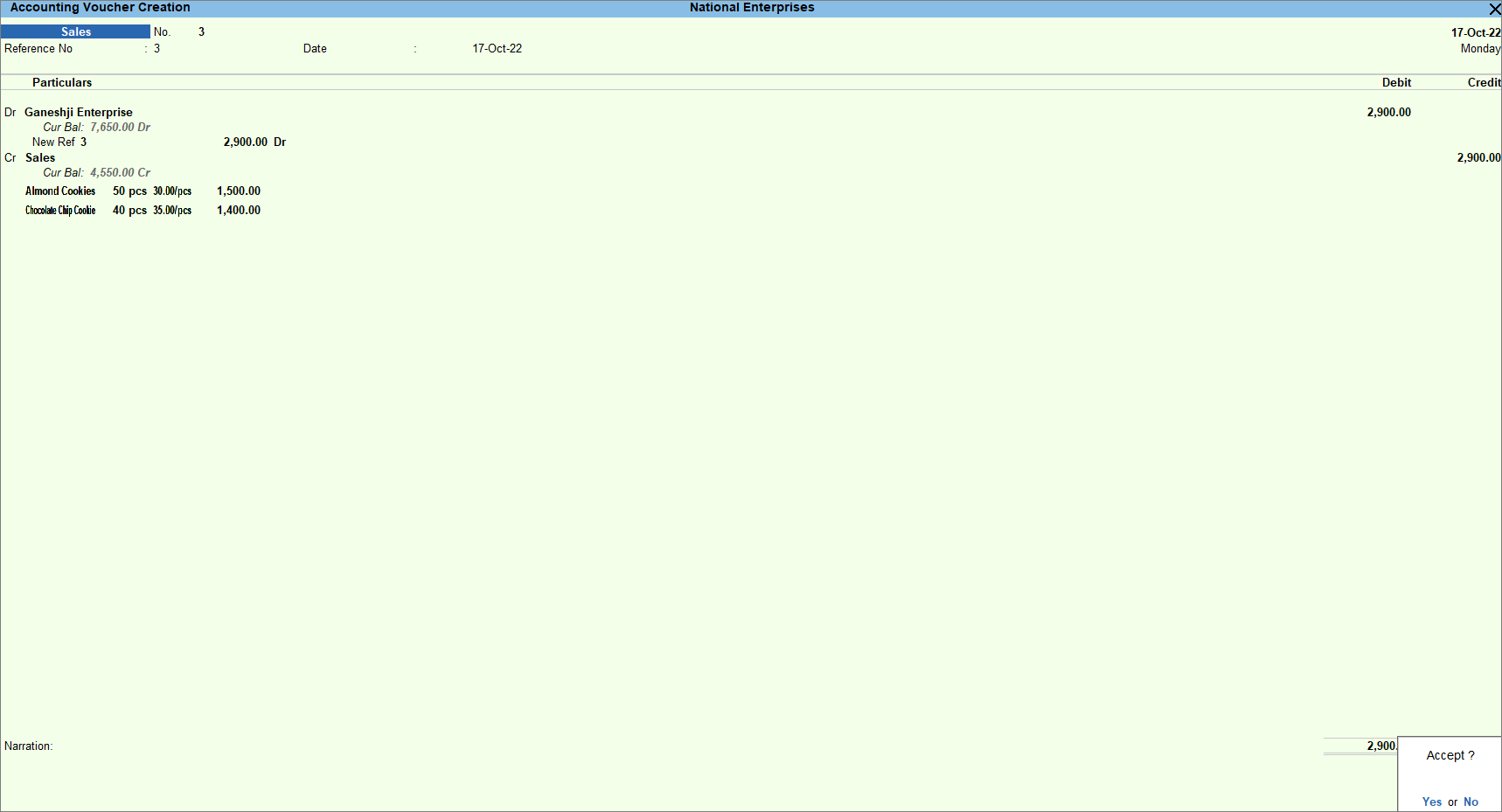
Task: Click the Accept ? prompt label
Action: (x=1450, y=755)
